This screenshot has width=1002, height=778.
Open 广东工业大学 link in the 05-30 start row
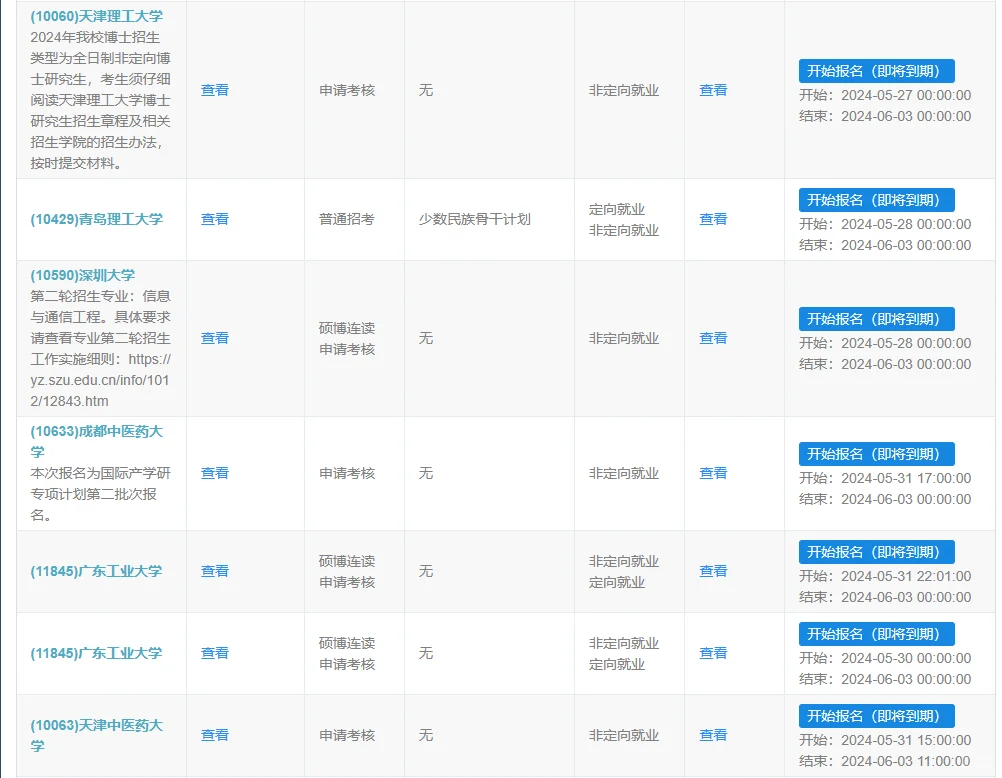point(96,653)
